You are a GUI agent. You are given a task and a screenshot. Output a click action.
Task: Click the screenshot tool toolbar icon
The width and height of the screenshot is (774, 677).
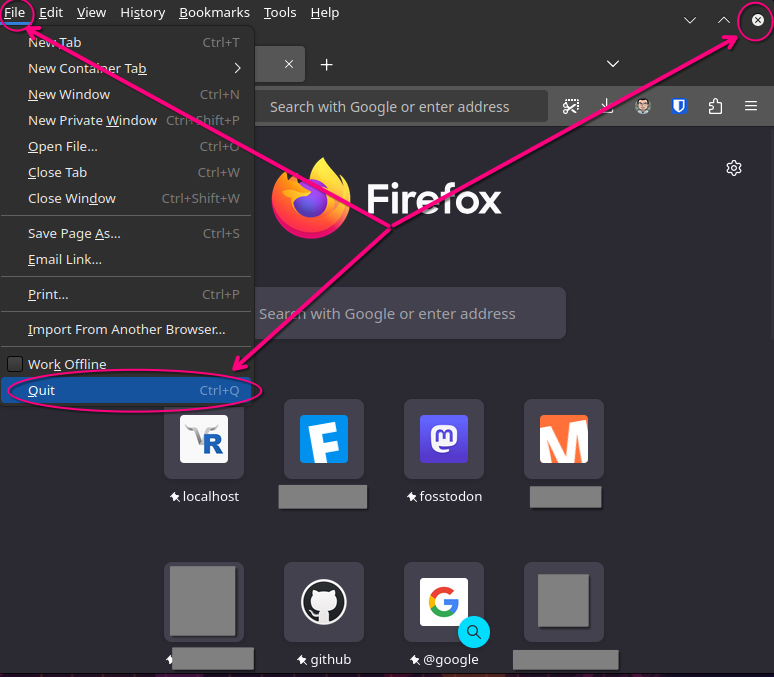pos(571,106)
